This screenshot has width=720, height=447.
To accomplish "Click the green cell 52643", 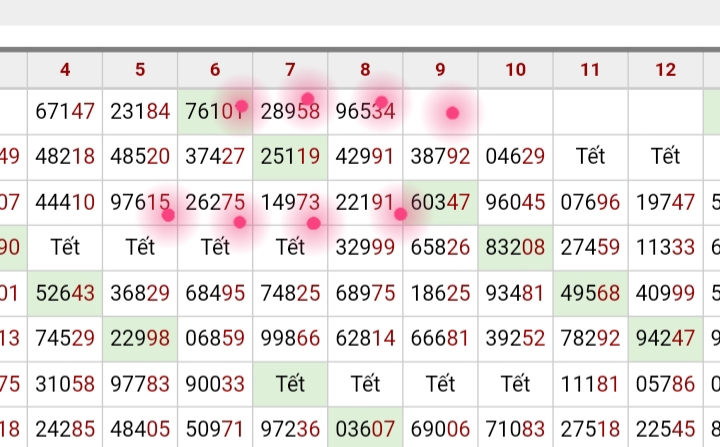I will 65,293.
